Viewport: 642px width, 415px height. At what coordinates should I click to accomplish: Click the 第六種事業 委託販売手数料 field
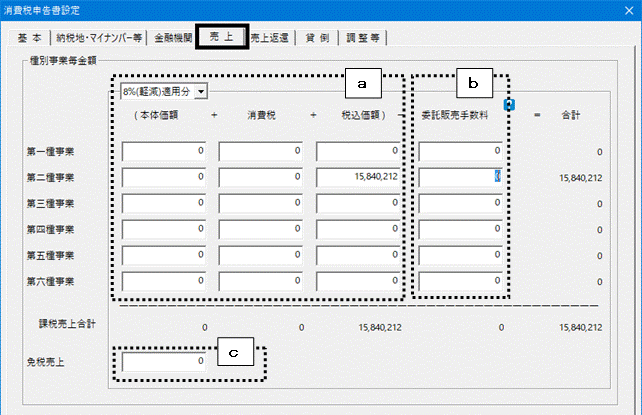coord(460,282)
